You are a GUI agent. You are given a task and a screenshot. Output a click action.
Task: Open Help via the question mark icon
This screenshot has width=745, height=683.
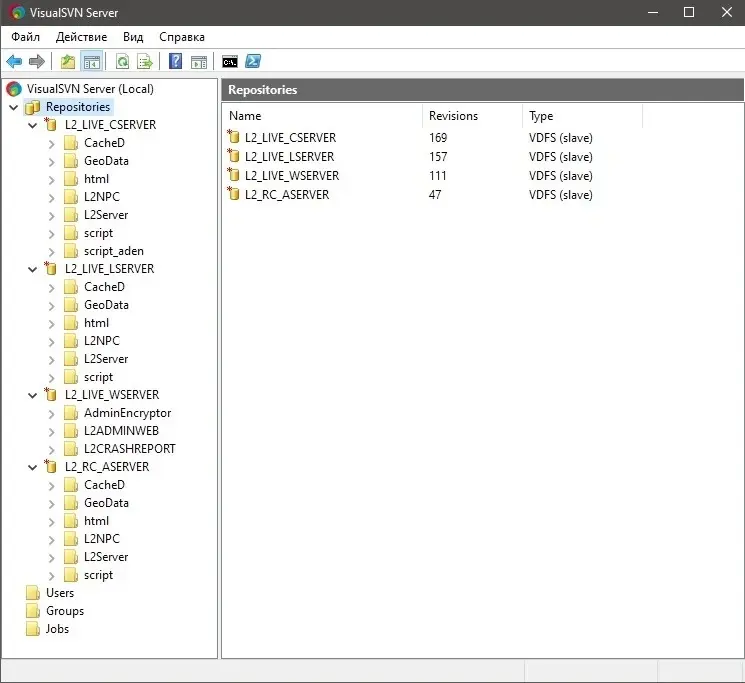(x=175, y=62)
